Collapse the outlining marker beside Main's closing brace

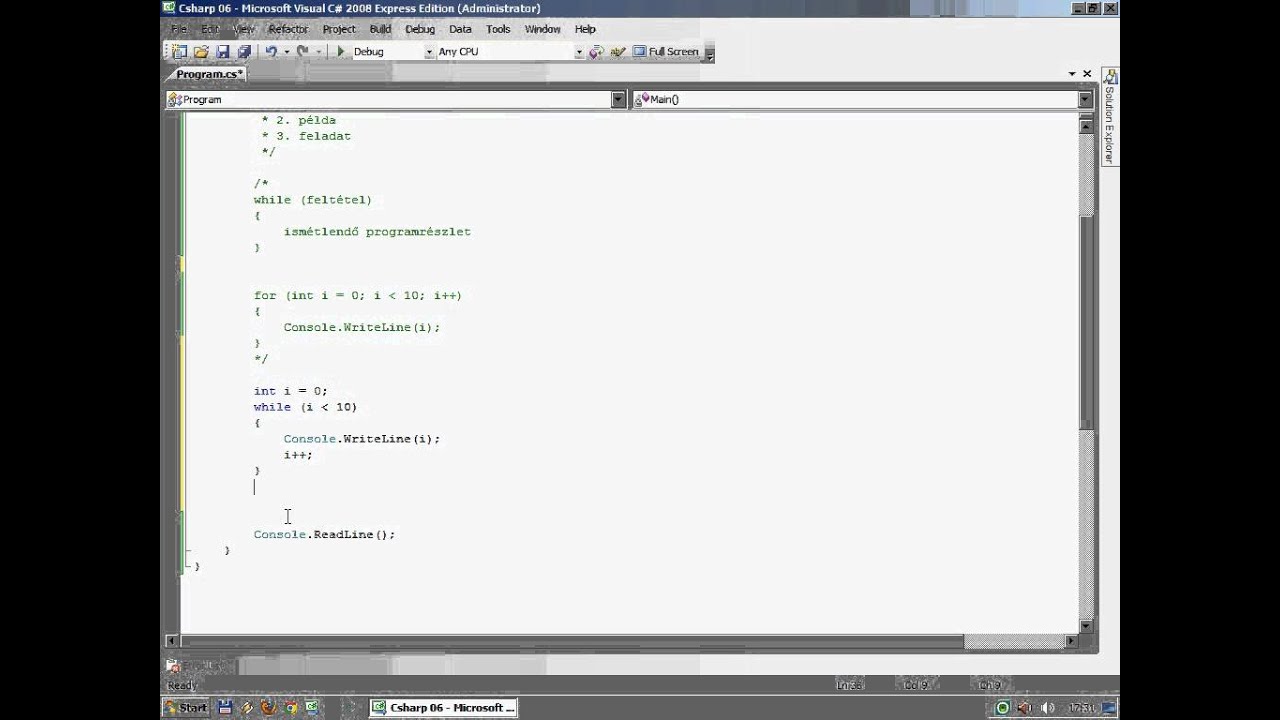tap(186, 550)
